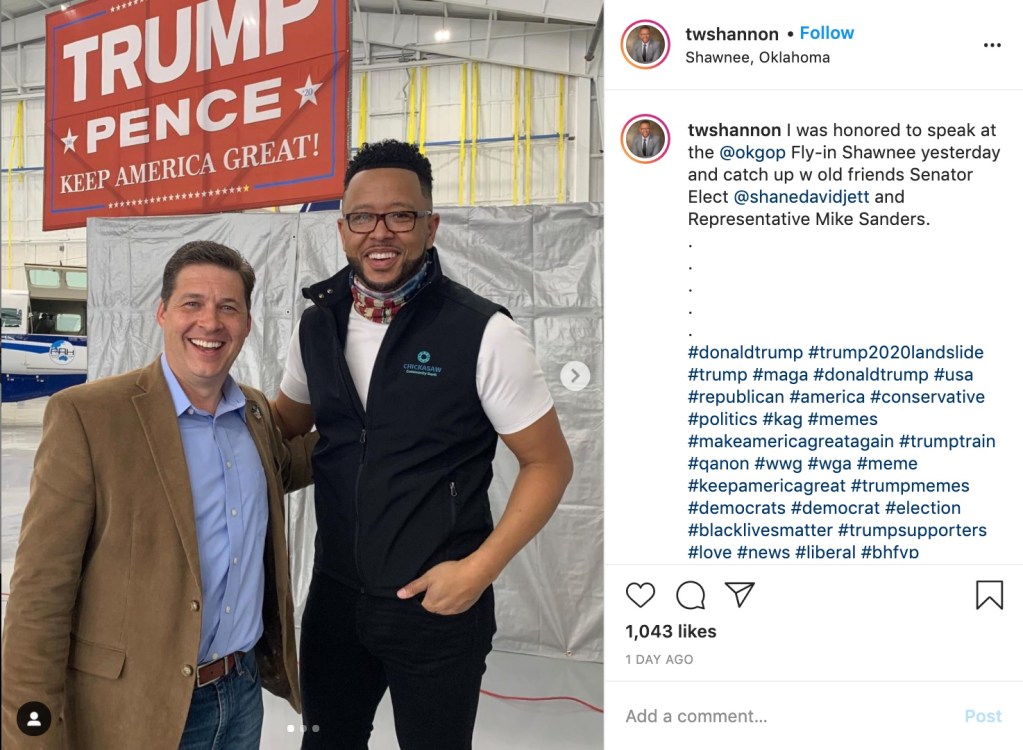Open more options three-dot menu
1023x750 pixels.
[992, 45]
